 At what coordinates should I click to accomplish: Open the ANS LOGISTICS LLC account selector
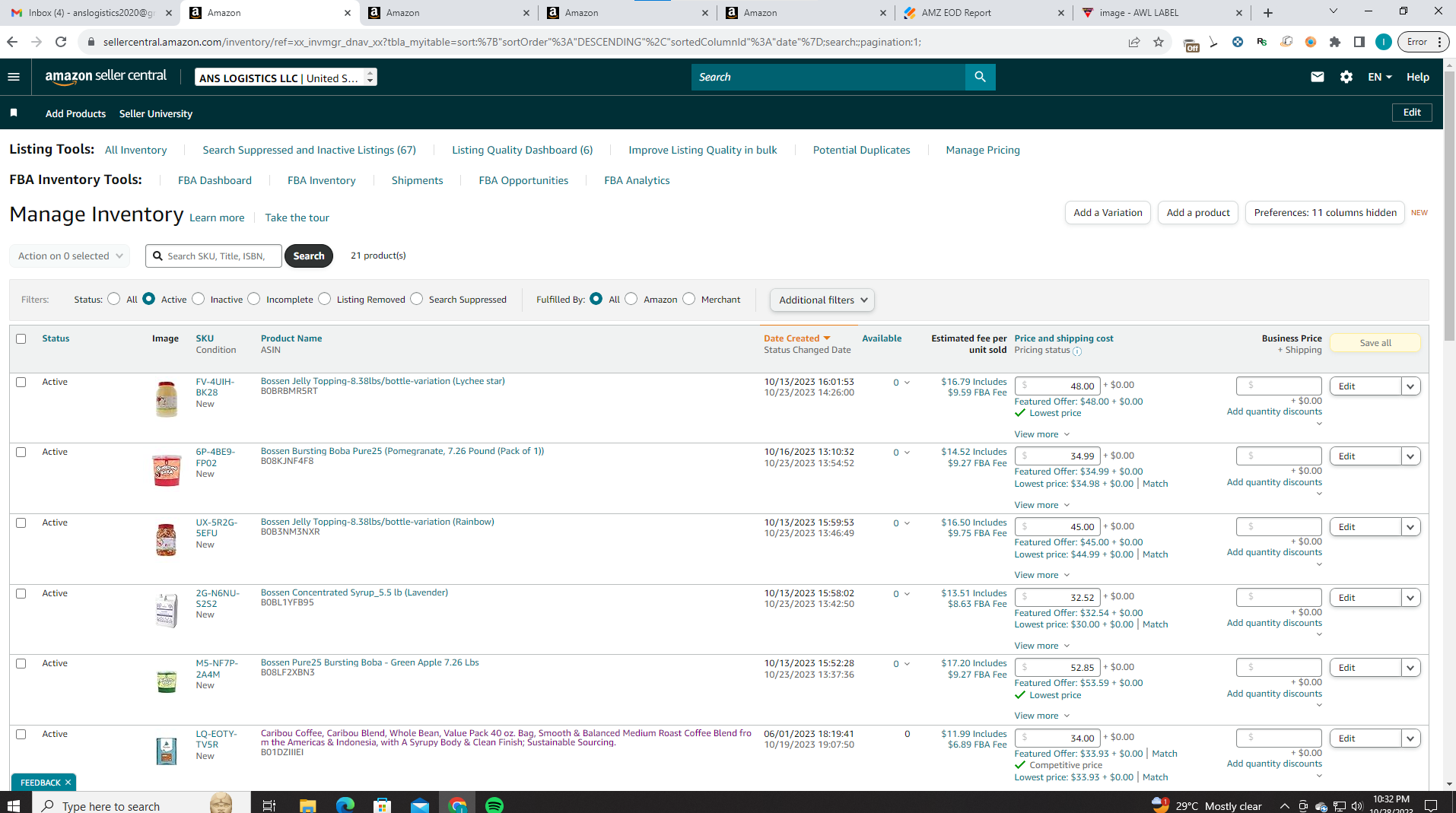pos(286,78)
